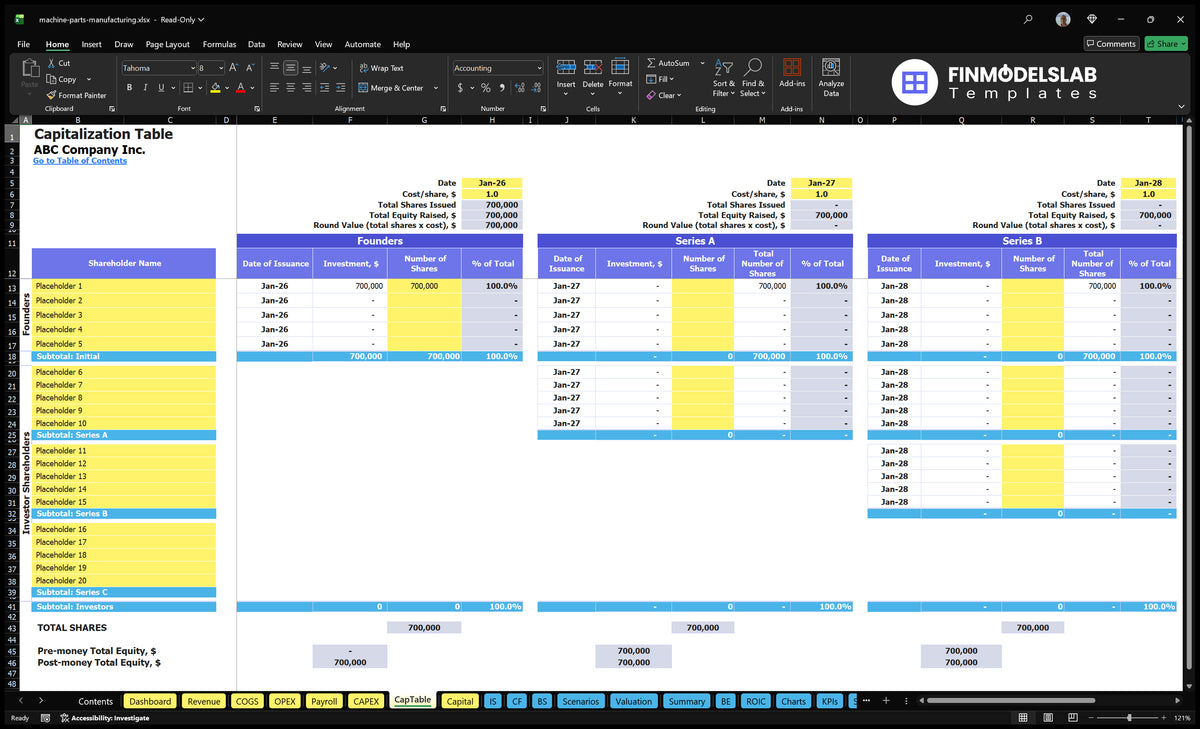The image size is (1200, 729).
Task: Apply the accounting dollar format icon
Action: point(460,88)
